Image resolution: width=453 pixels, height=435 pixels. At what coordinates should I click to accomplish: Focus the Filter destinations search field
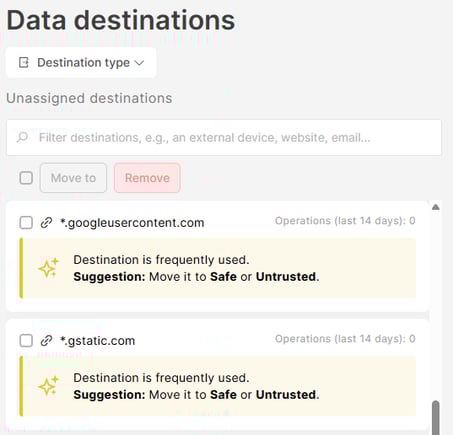(224, 137)
